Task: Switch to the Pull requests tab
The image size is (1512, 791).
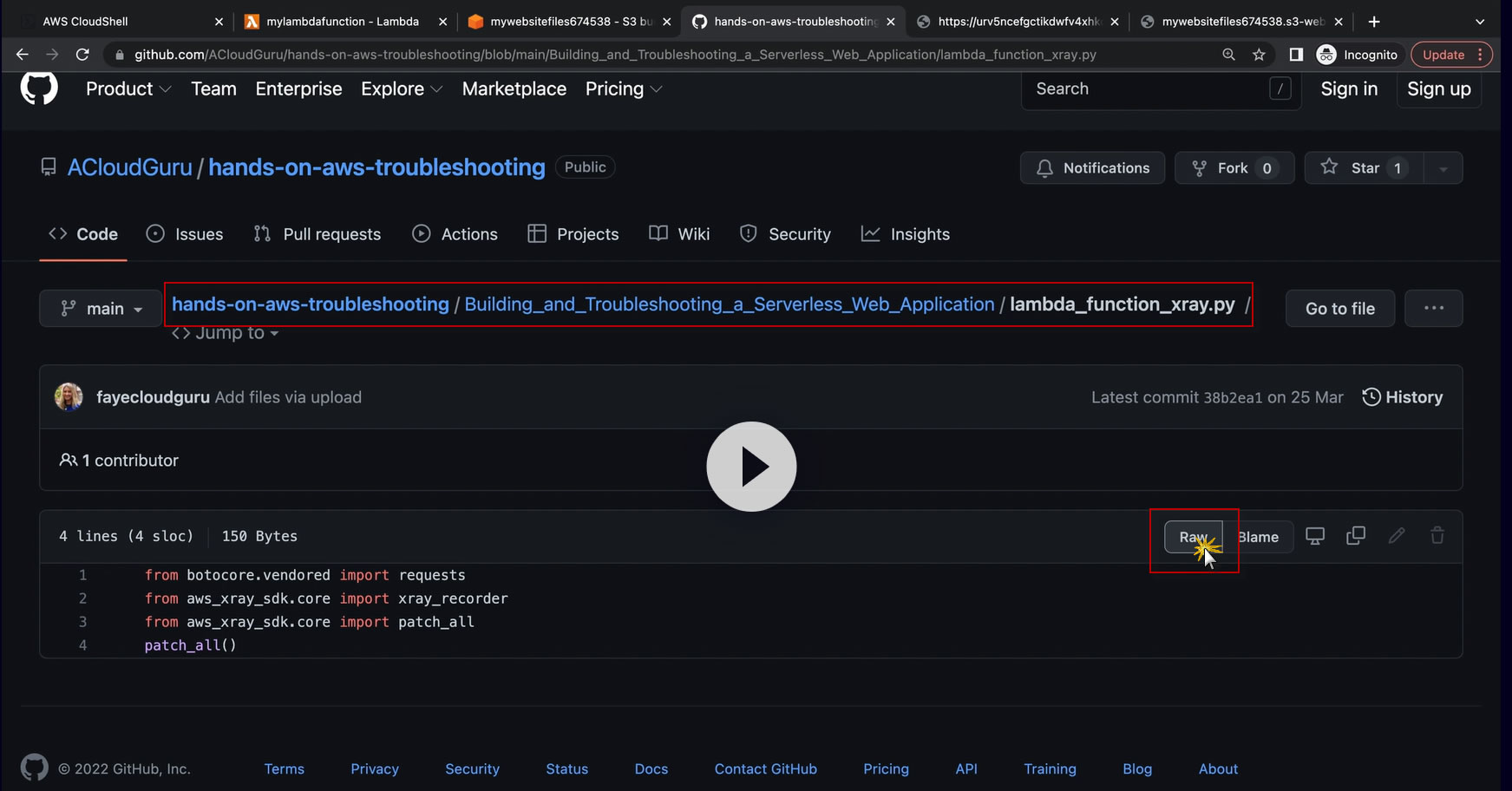Action: click(x=317, y=234)
